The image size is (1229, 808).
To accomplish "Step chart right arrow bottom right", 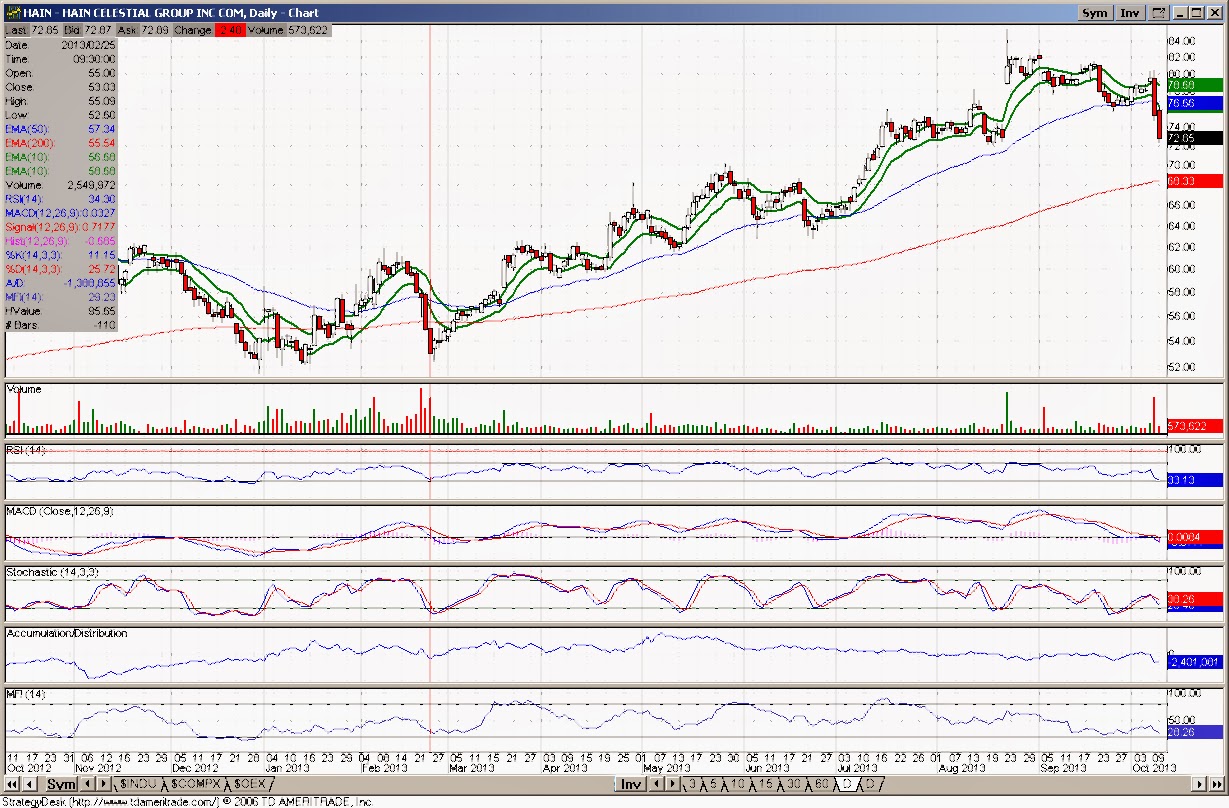I will 1201,784.
